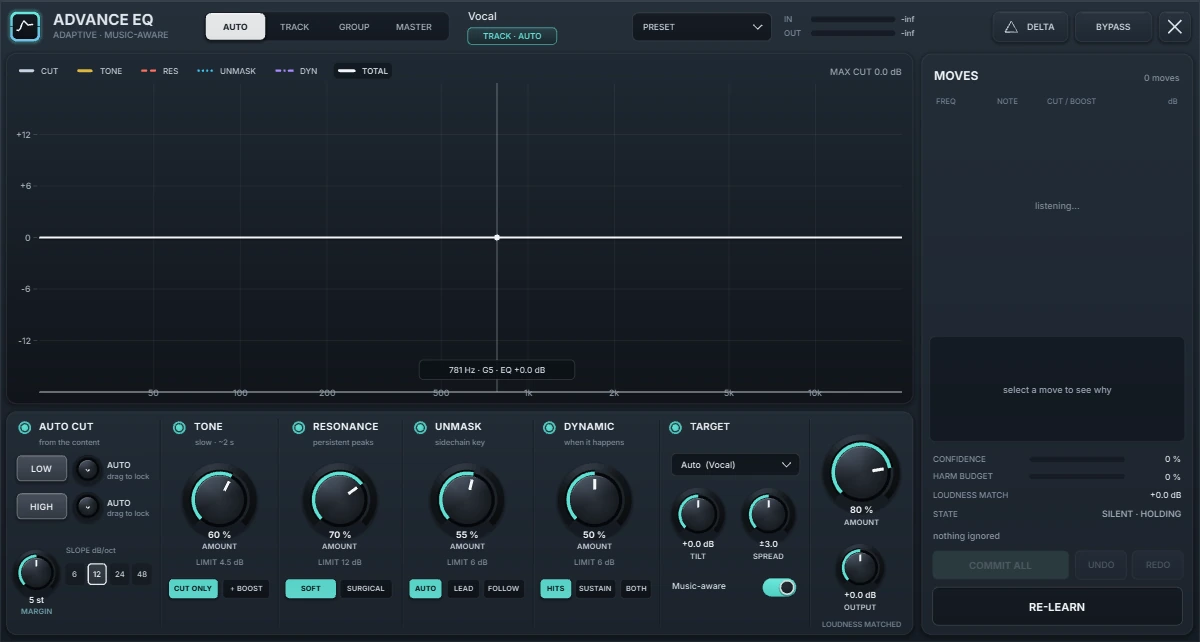Click the '781 Hz · G5 · EQ +0.0 dB' readout
The image size is (1200, 642).
click(497, 370)
